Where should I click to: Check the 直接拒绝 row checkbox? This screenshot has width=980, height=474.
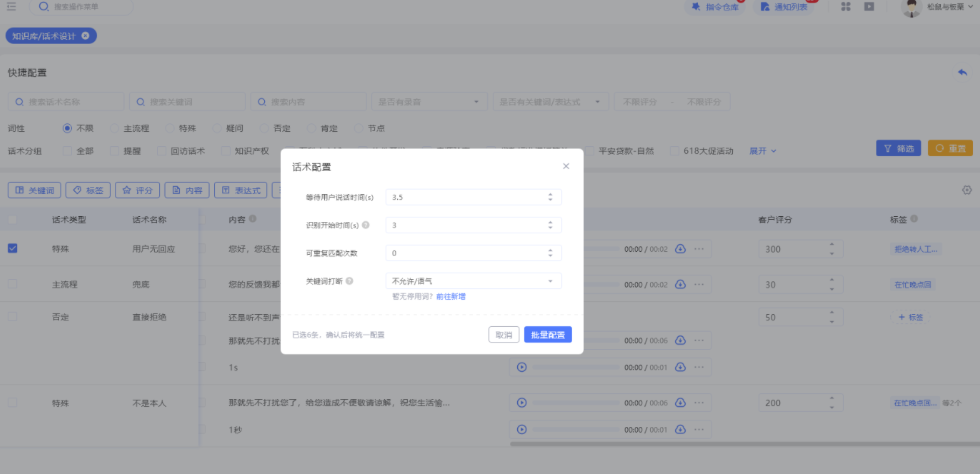tap(12, 317)
